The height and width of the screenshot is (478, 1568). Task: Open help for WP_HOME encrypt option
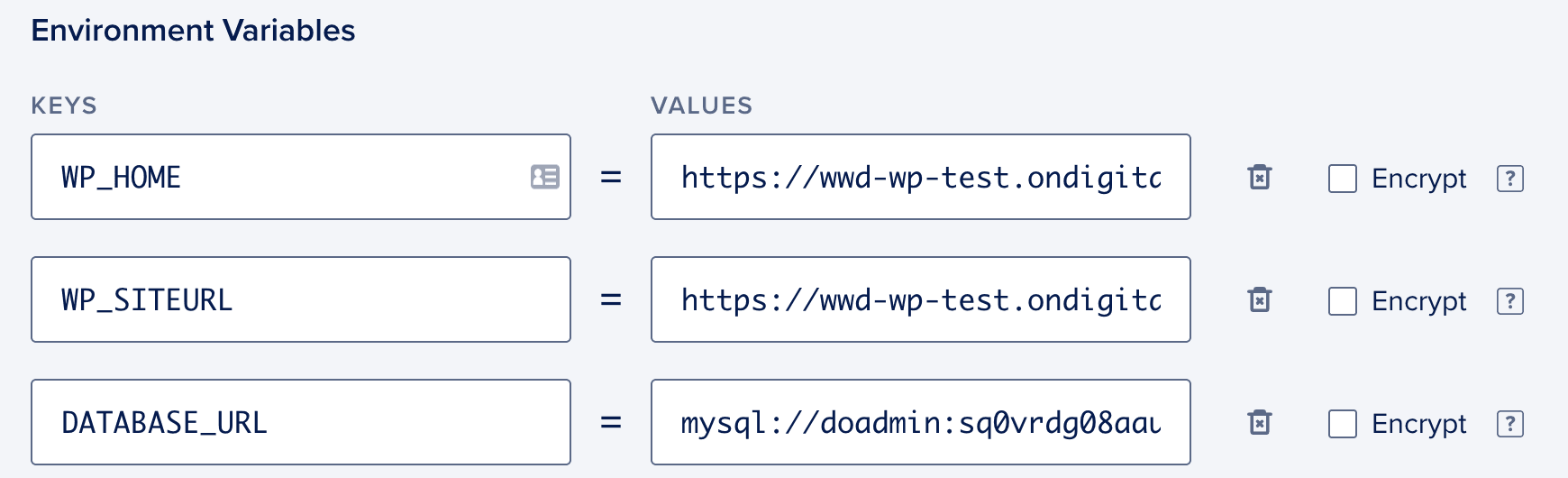[x=1509, y=179]
